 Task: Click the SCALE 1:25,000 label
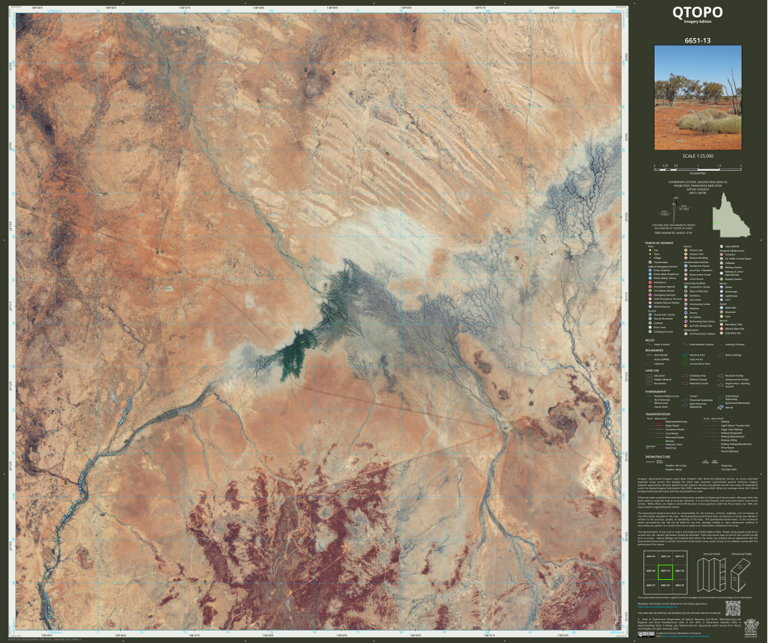[698, 156]
